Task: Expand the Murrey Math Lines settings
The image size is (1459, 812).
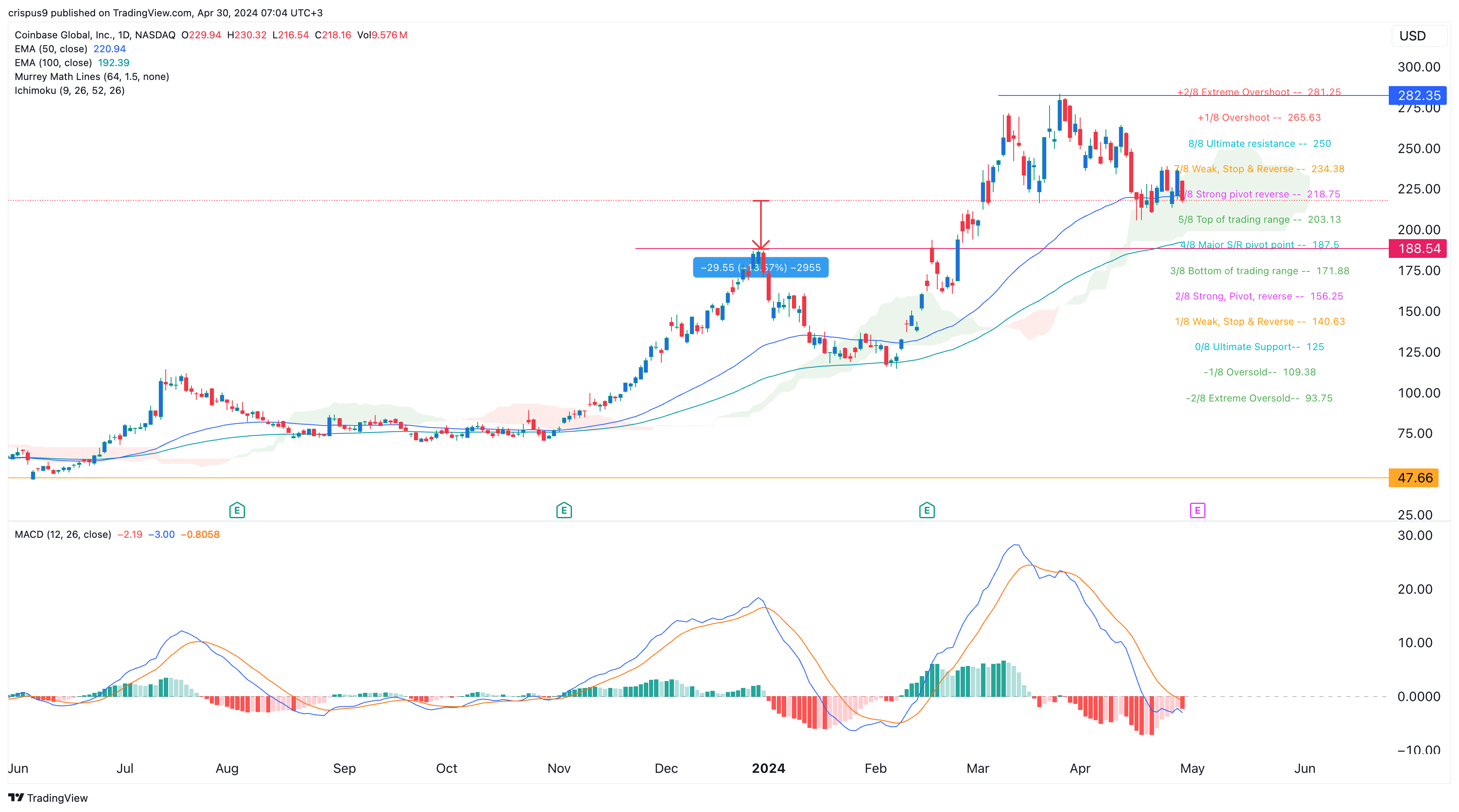Action: (91, 76)
